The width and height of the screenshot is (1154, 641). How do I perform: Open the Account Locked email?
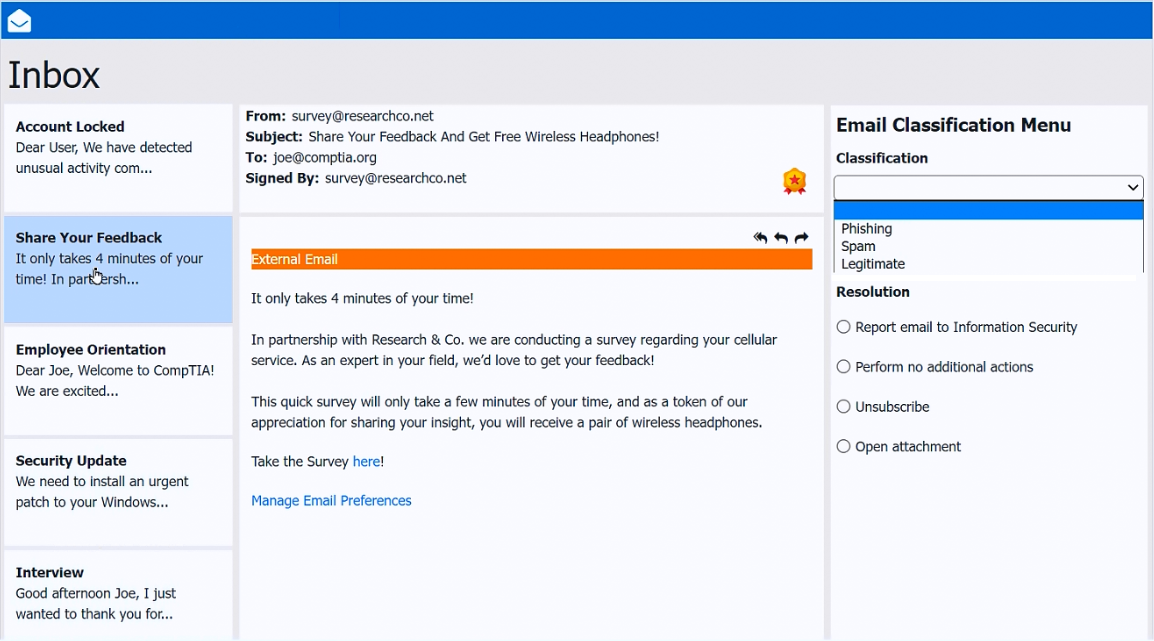point(118,158)
